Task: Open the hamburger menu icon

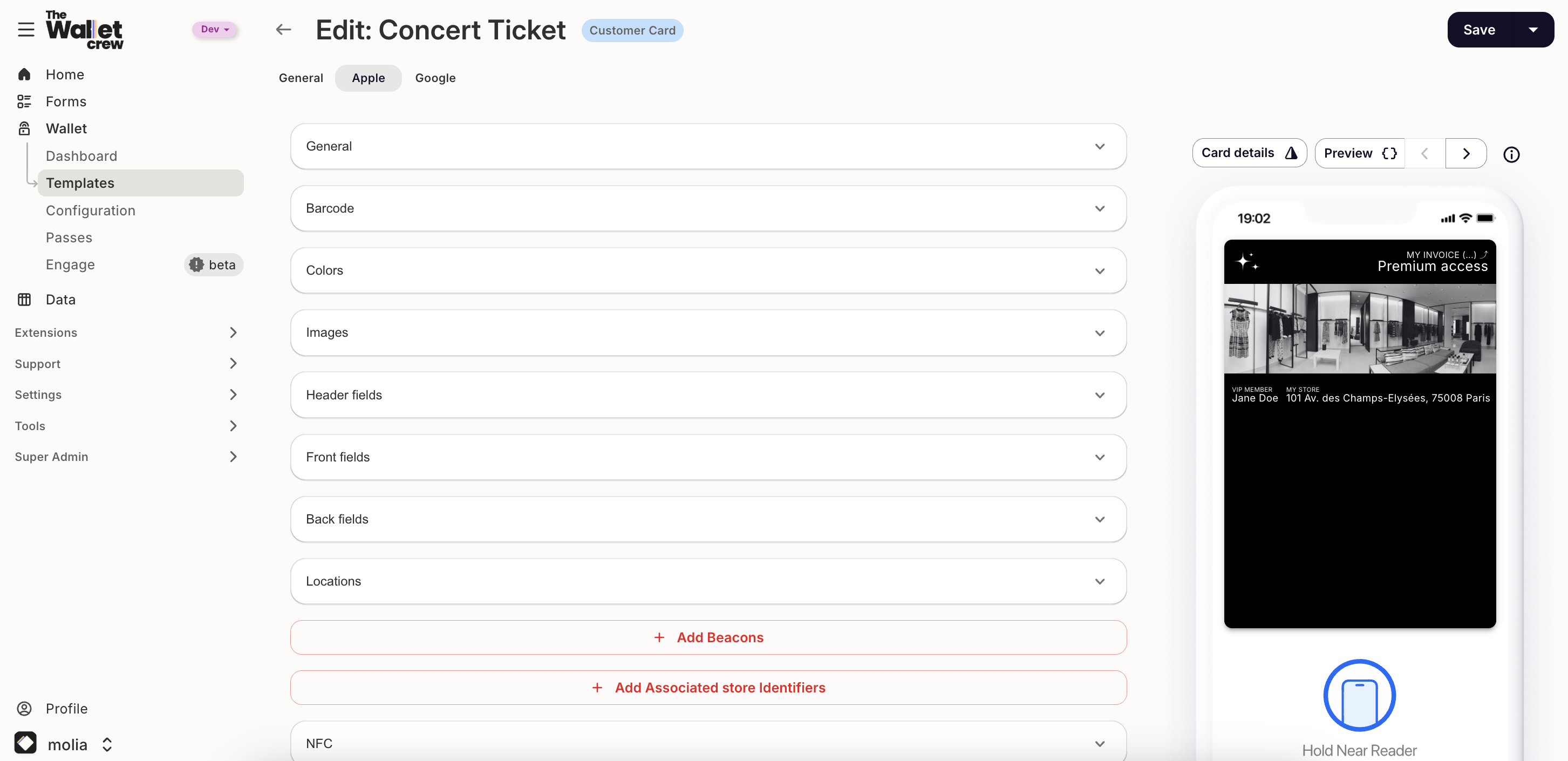Action: [x=25, y=29]
